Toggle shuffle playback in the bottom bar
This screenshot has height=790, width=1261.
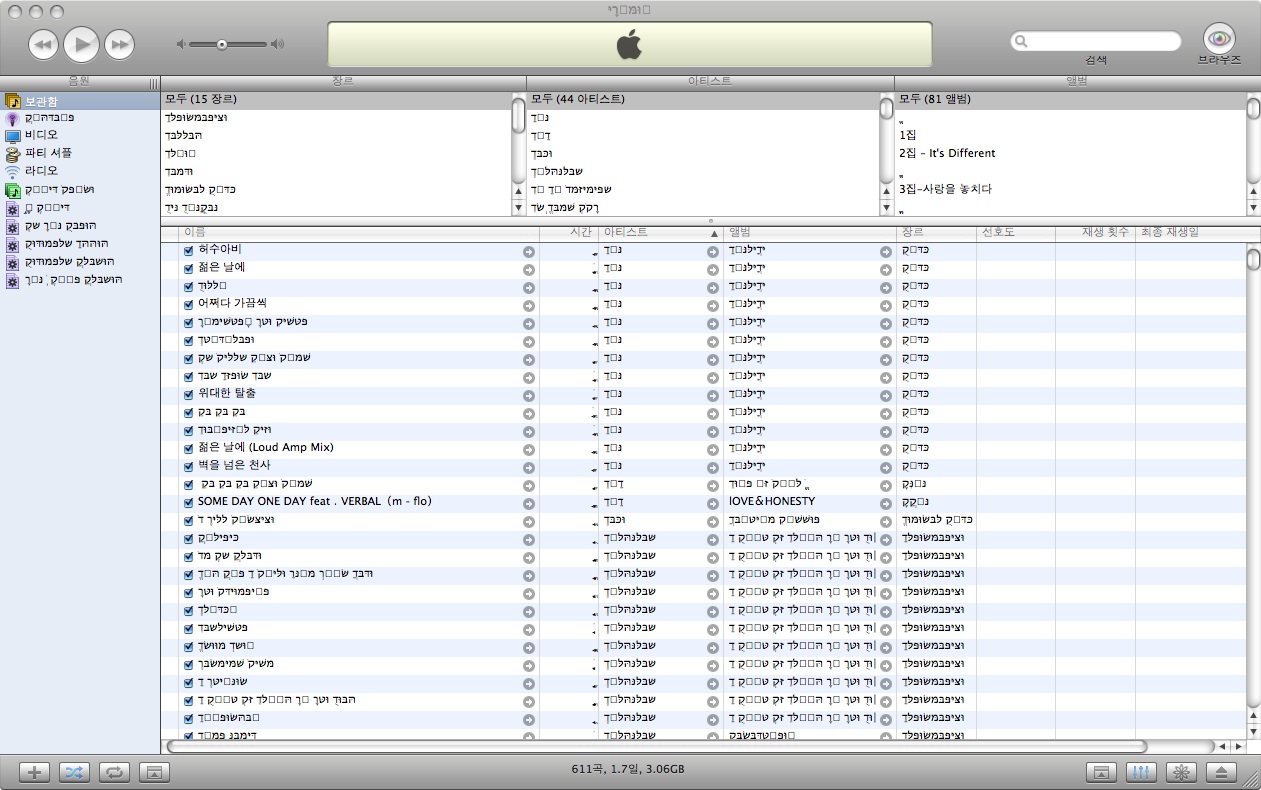(x=74, y=772)
